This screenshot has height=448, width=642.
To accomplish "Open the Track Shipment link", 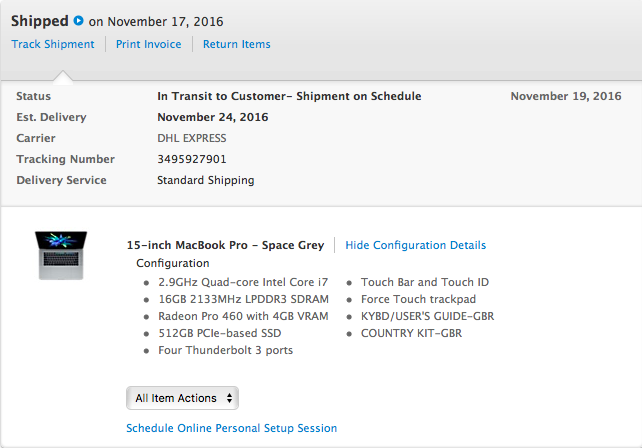I will click(x=53, y=44).
